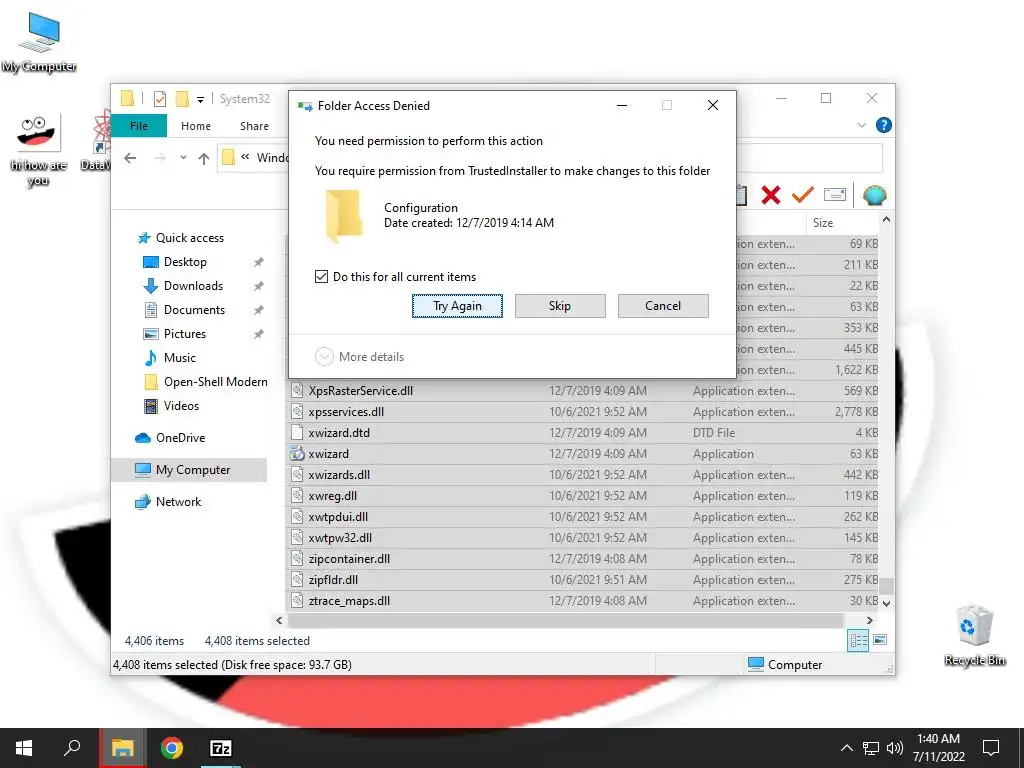Viewport: 1024px width, 768px height.
Task: Select Network in navigation pane
Action: tap(178, 502)
